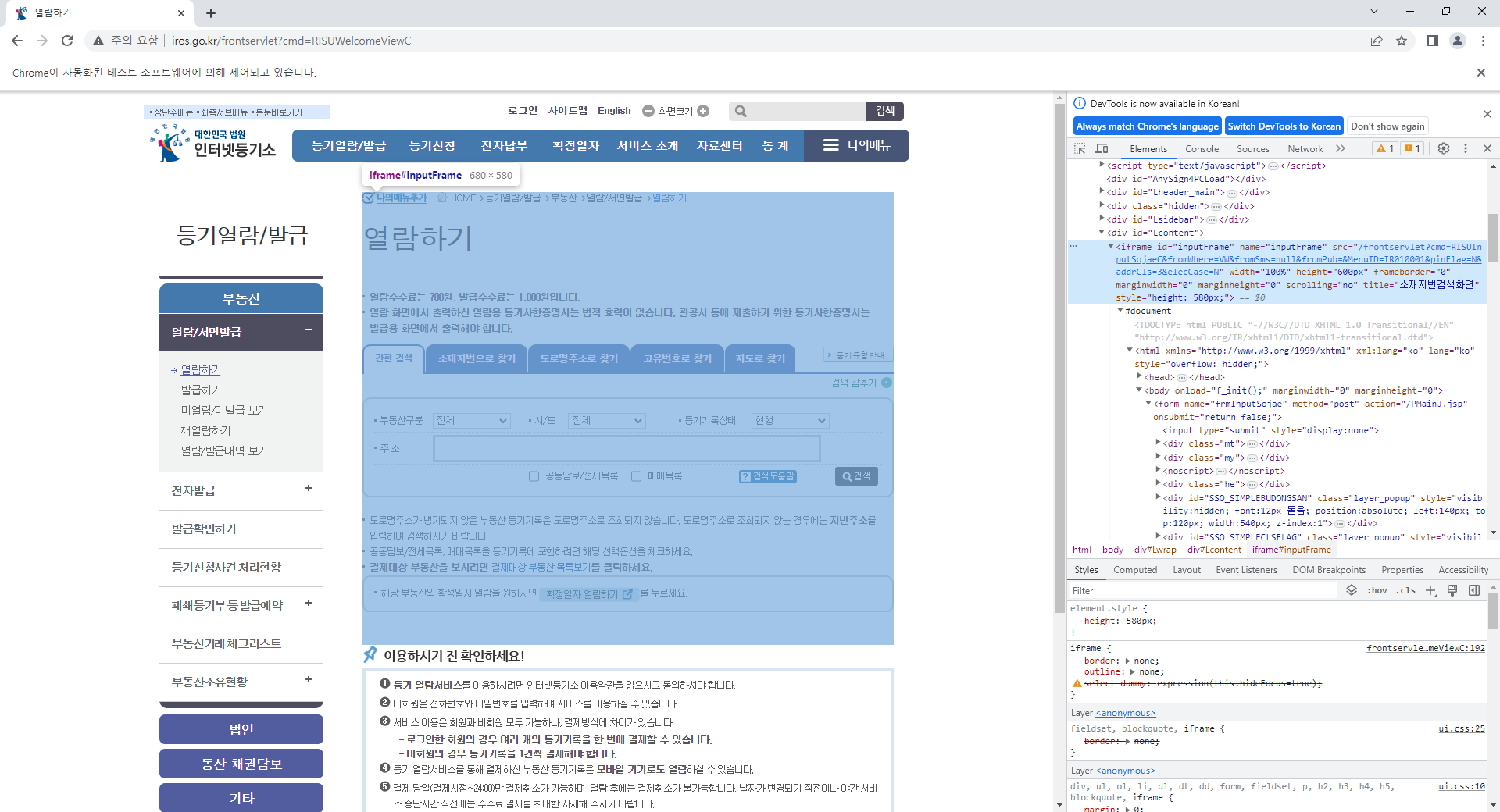This screenshot has height=812, width=1500.
Task: Share this page via address bar share icon
Action: [x=1377, y=41]
